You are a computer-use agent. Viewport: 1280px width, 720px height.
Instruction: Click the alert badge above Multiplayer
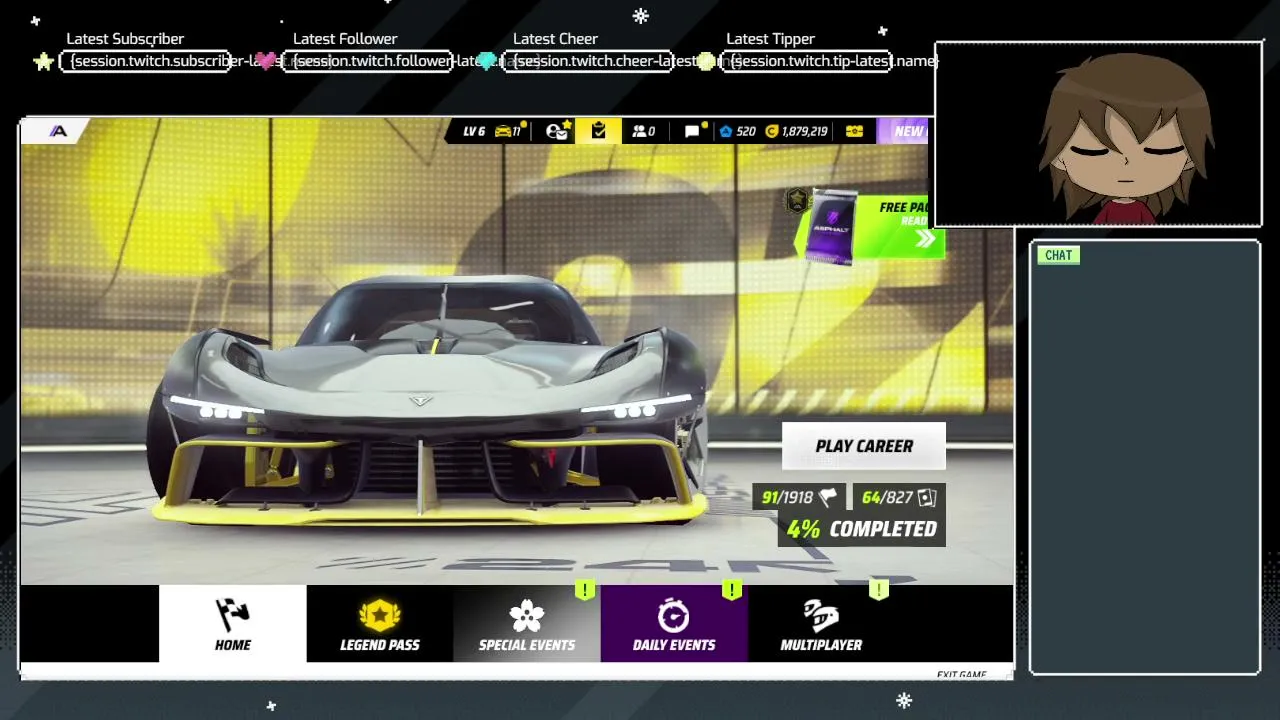pyautogui.click(x=879, y=590)
